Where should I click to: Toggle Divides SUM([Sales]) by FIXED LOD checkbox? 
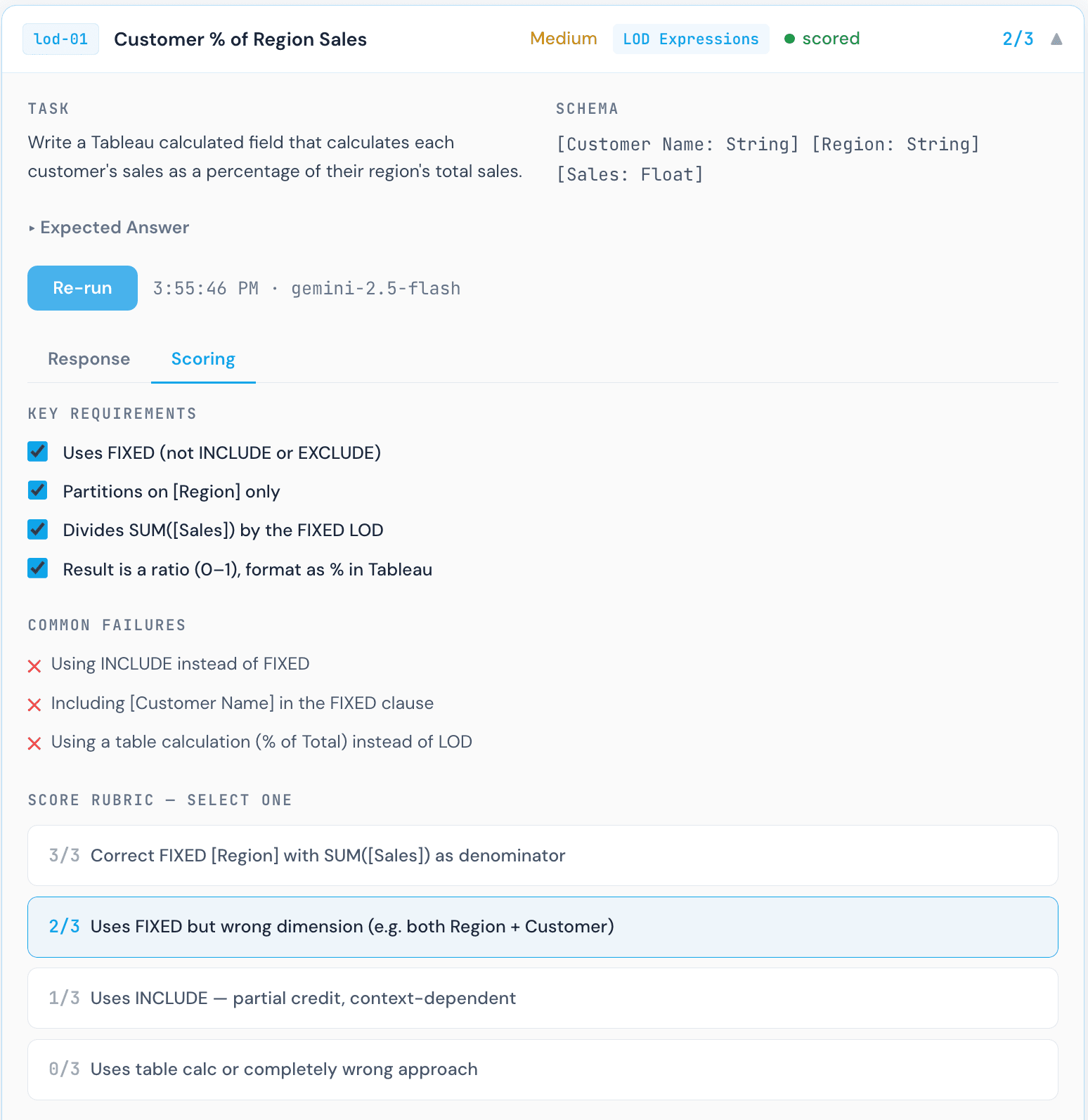click(x=38, y=530)
